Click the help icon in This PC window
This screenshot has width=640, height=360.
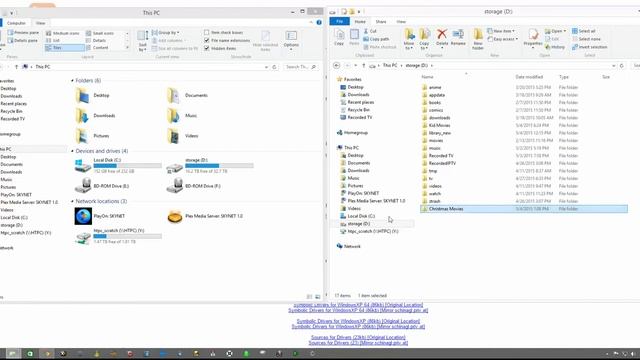click(x=319, y=22)
